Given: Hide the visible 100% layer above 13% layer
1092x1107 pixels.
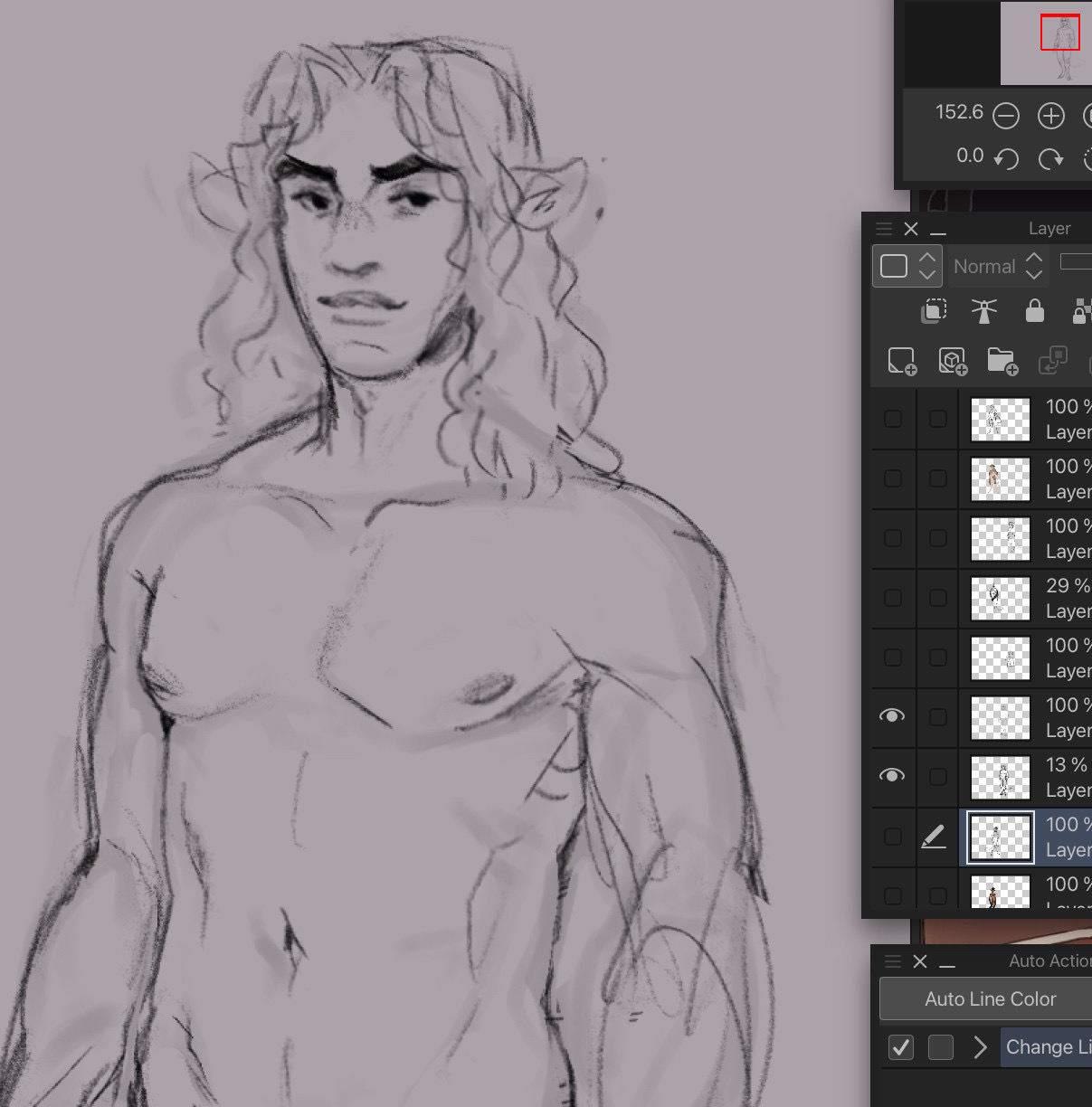Looking at the screenshot, I should (892, 716).
